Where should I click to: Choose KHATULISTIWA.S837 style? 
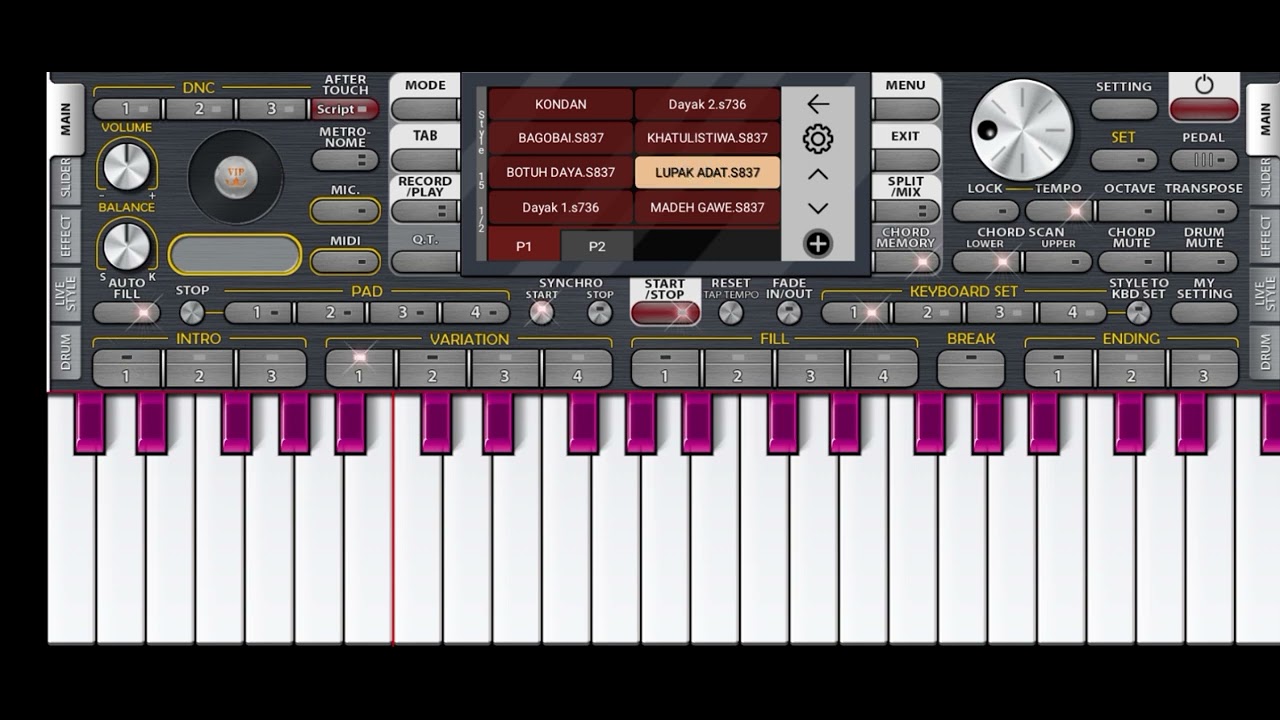coord(707,138)
